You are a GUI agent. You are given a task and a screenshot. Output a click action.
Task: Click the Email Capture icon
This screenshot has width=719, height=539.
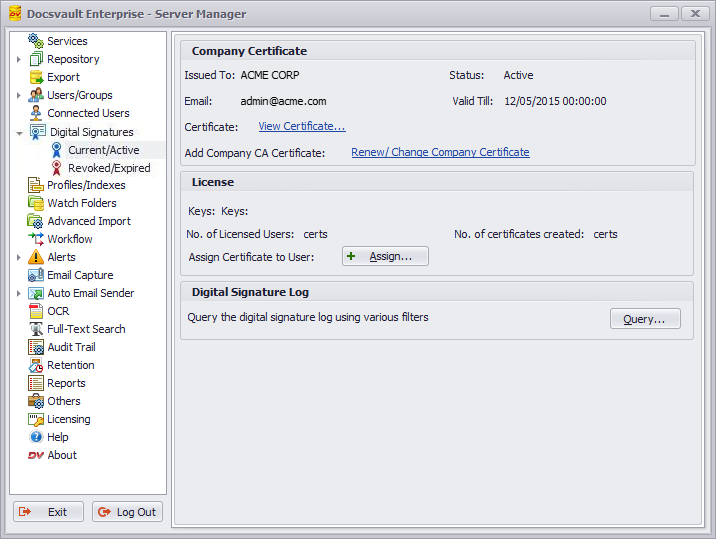[36, 275]
